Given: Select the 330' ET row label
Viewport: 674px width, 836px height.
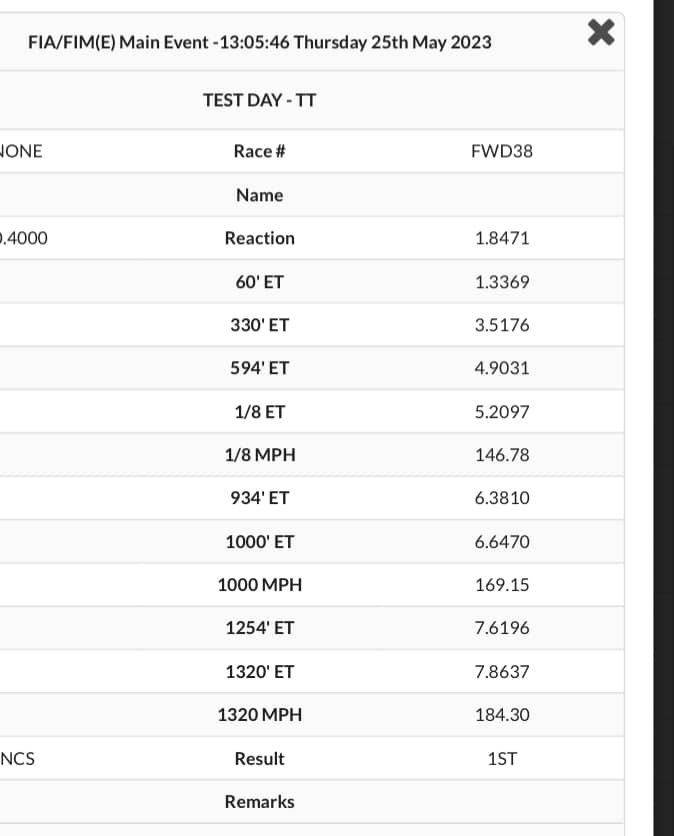Looking at the screenshot, I should pos(260,325).
